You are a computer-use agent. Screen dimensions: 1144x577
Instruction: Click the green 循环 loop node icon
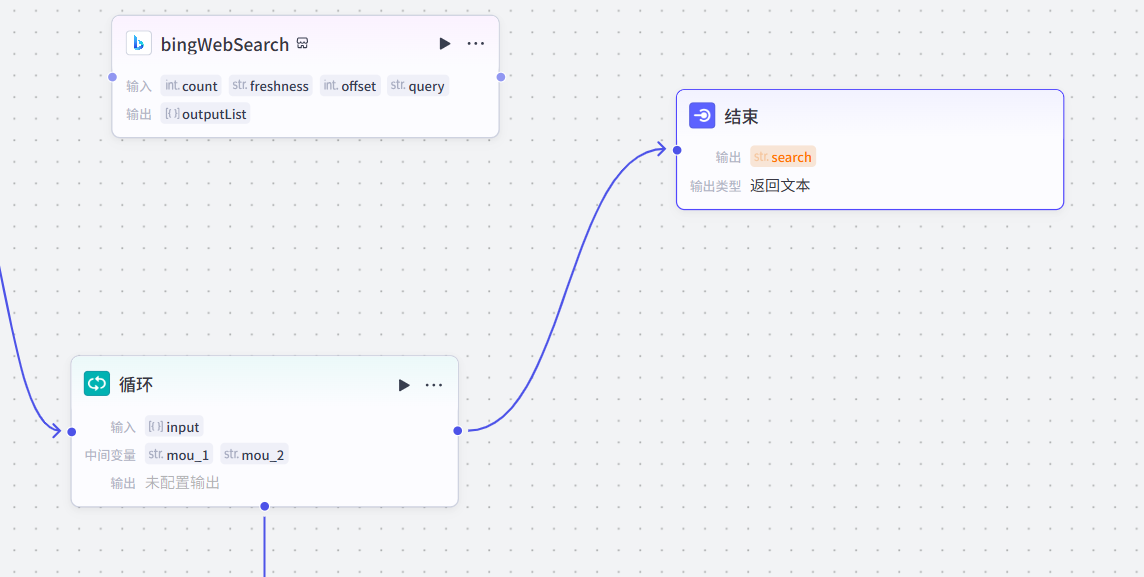pyautogui.click(x=97, y=384)
